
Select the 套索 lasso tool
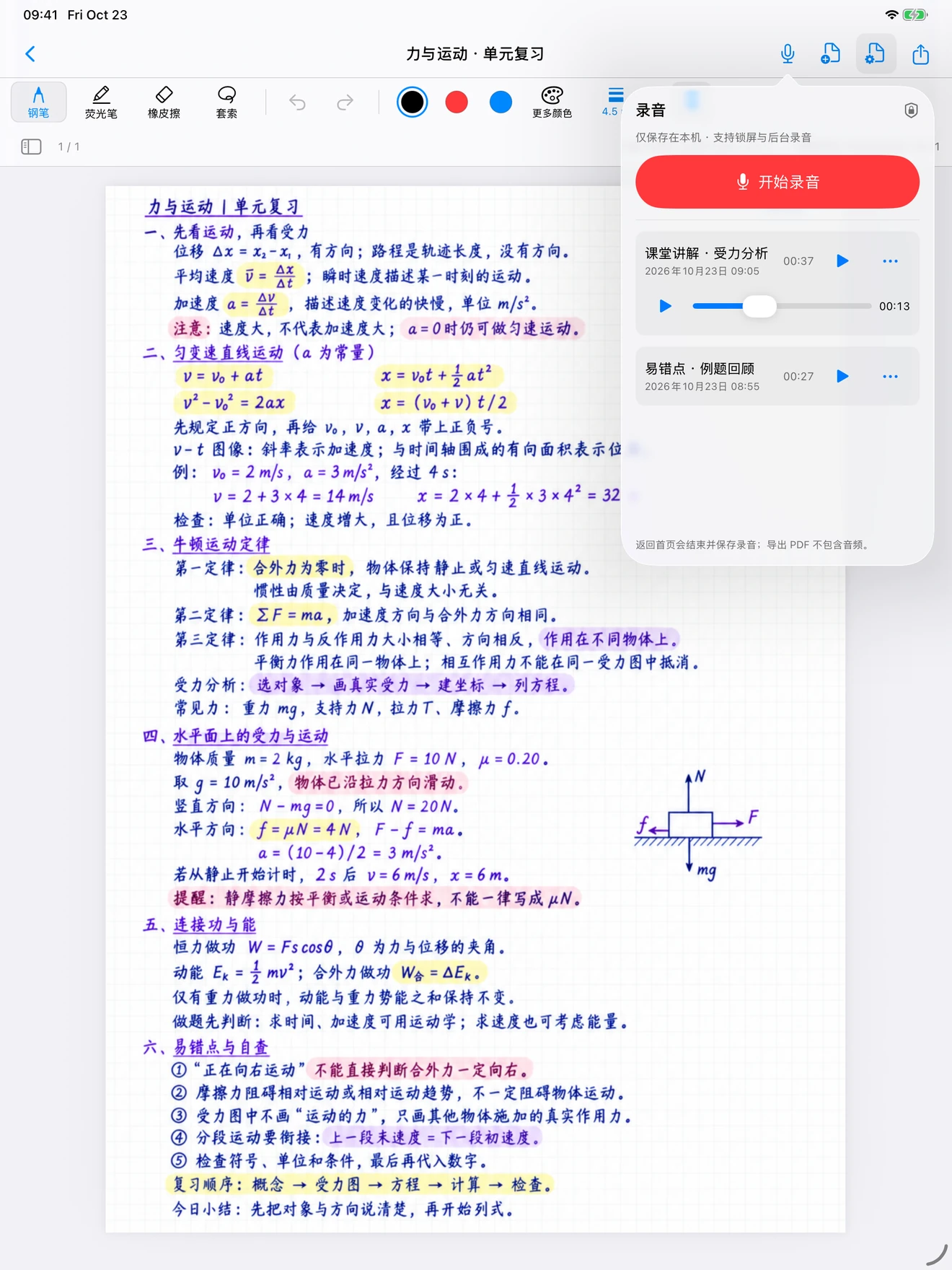[x=226, y=102]
